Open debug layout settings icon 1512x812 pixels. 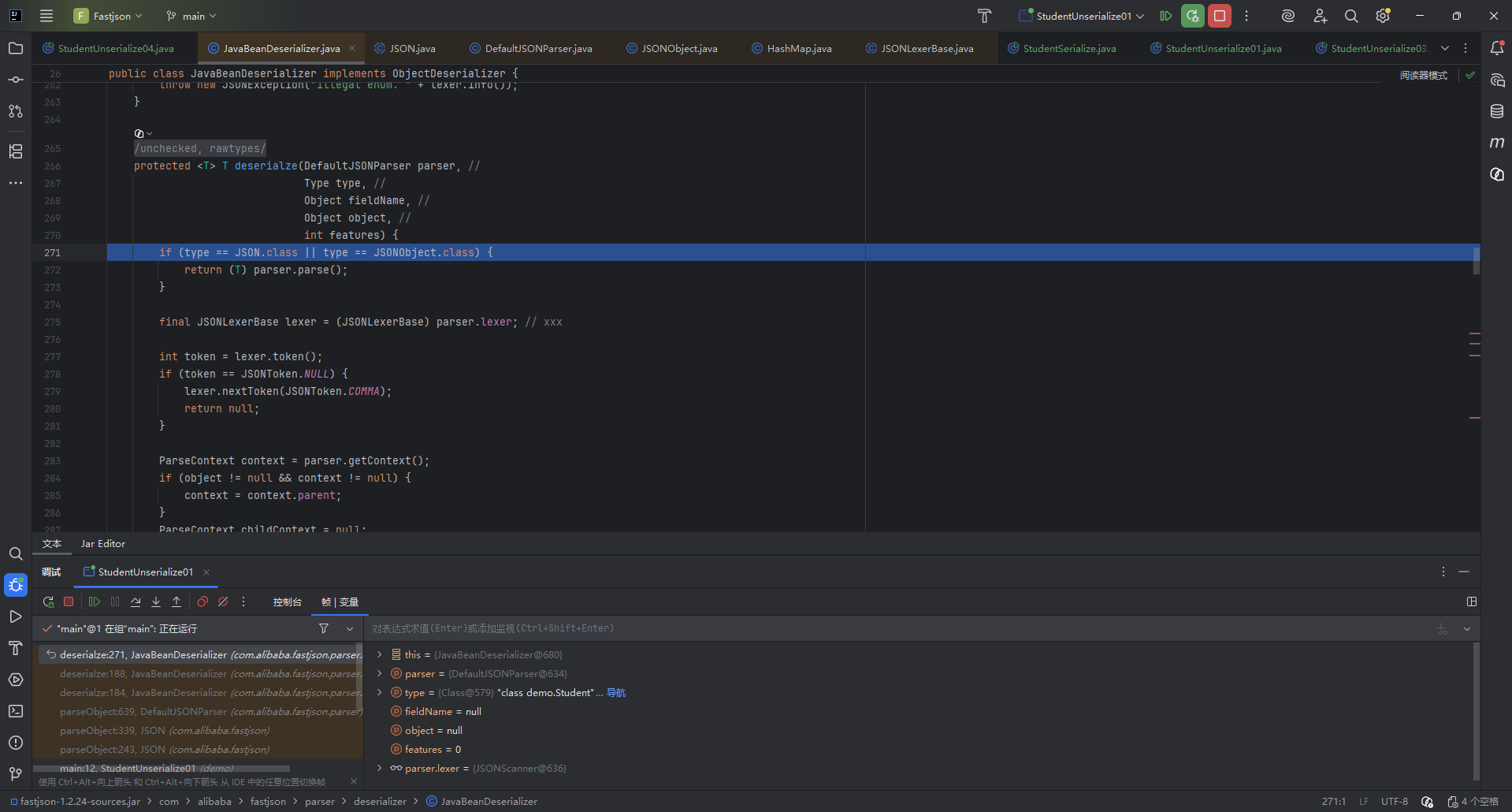point(1472,602)
